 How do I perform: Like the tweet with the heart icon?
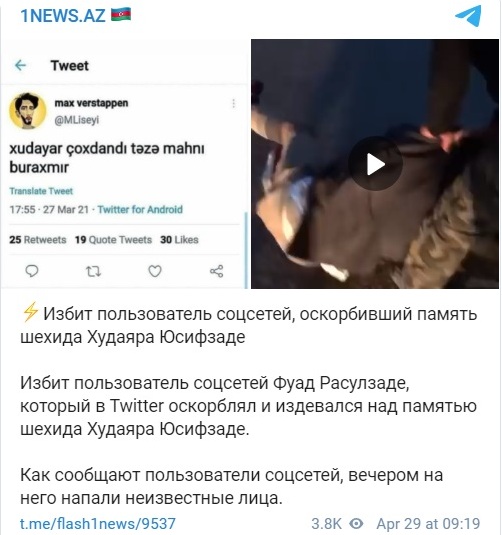(x=155, y=271)
